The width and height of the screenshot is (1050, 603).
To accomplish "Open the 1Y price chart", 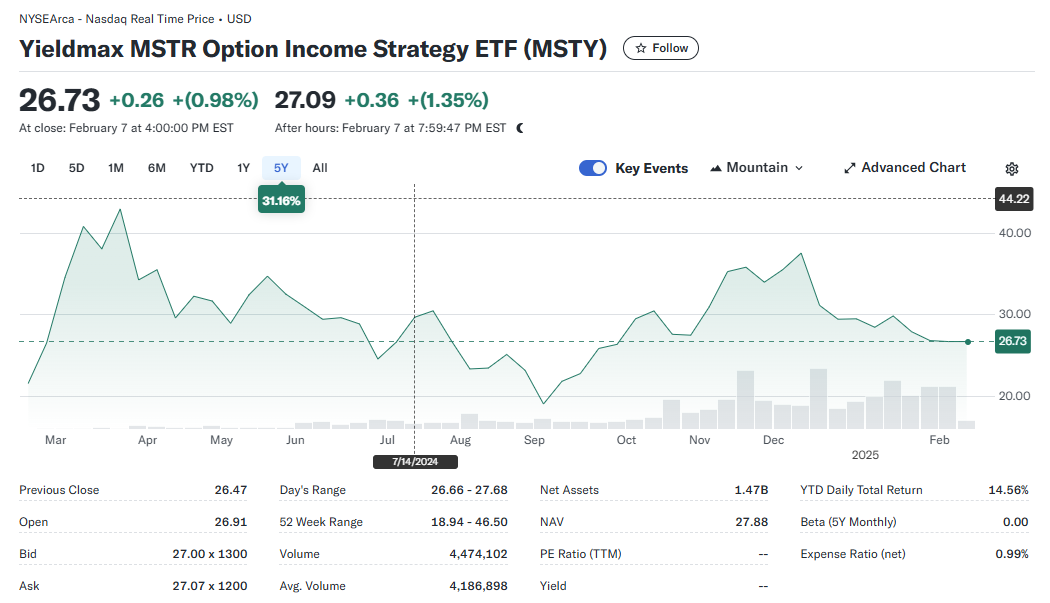I will [243, 168].
